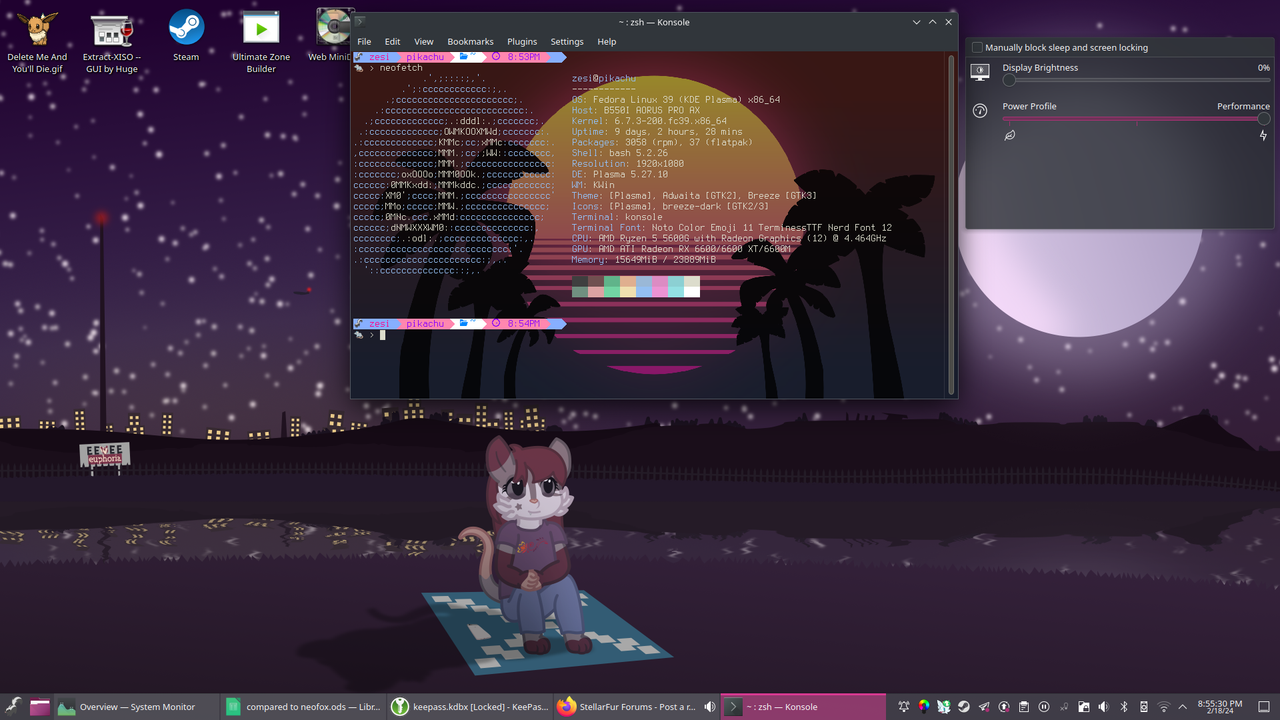This screenshot has height=720, width=1280.
Task: Switch to keepass.kdbx KeePassXC task
Action: (469, 707)
